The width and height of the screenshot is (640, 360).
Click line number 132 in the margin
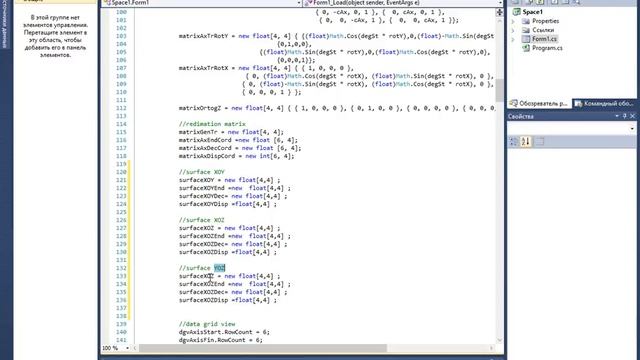click(x=121, y=268)
